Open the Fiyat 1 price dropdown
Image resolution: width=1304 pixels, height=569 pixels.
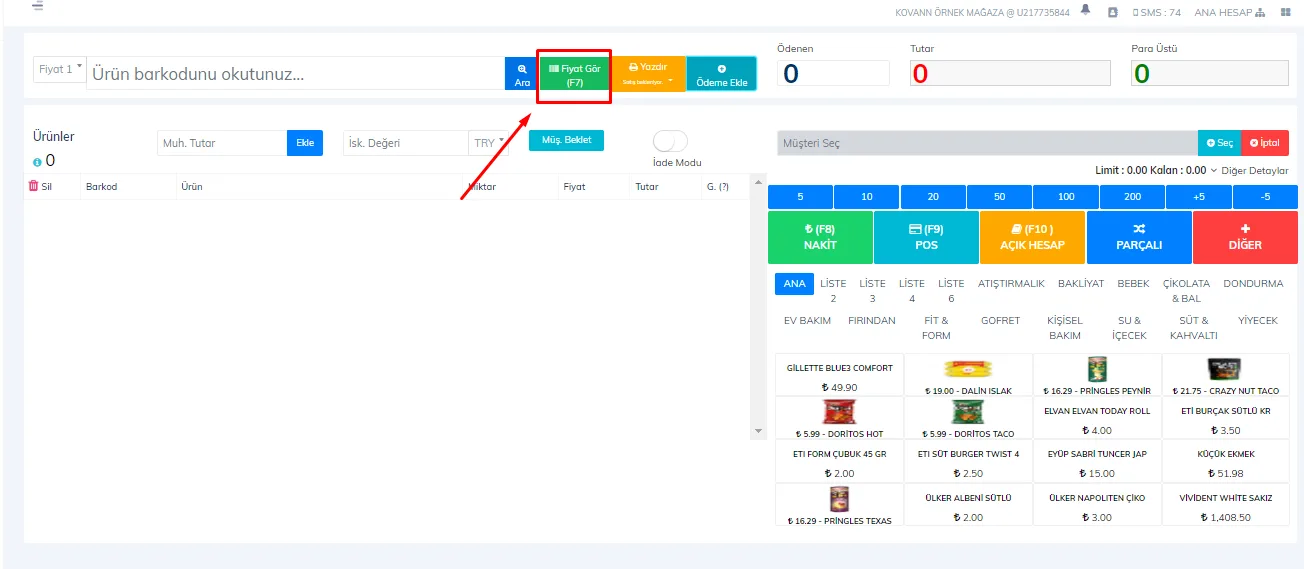coord(60,69)
